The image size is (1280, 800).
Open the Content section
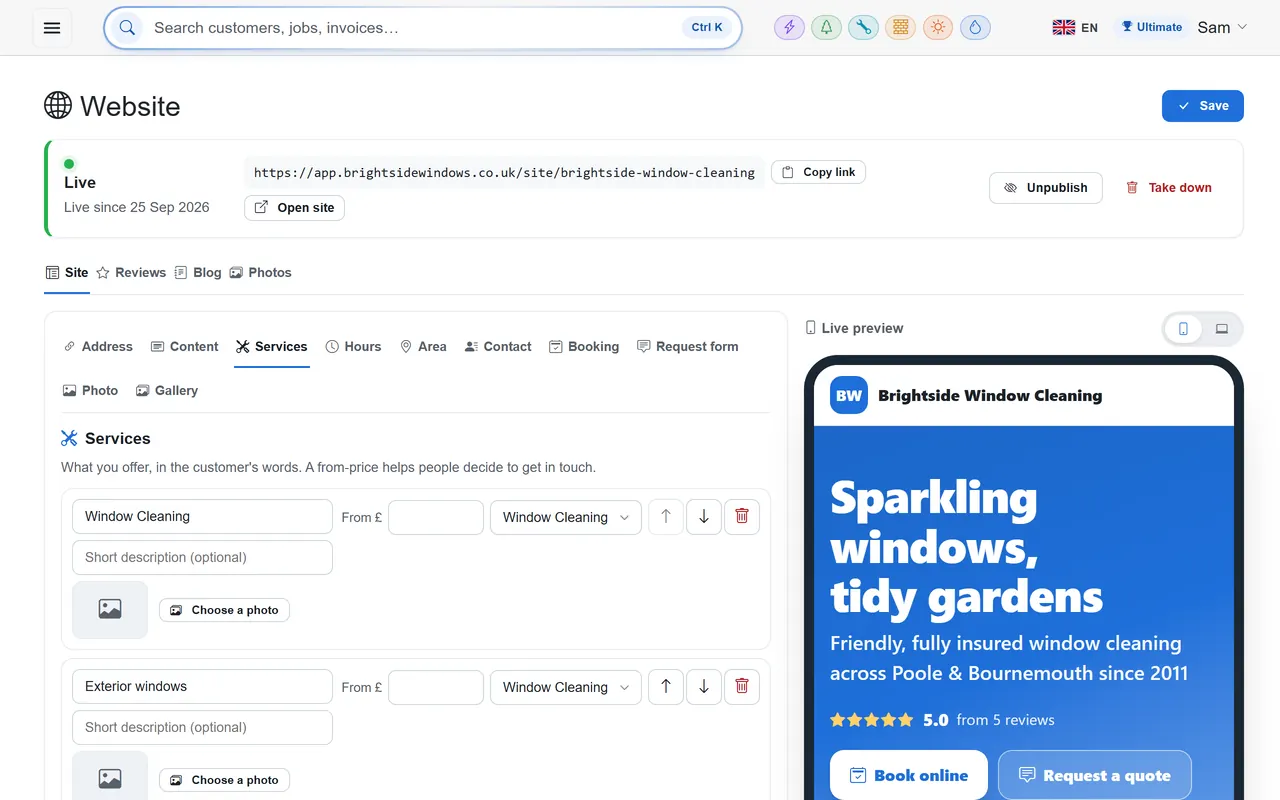pyautogui.click(x=184, y=346)
